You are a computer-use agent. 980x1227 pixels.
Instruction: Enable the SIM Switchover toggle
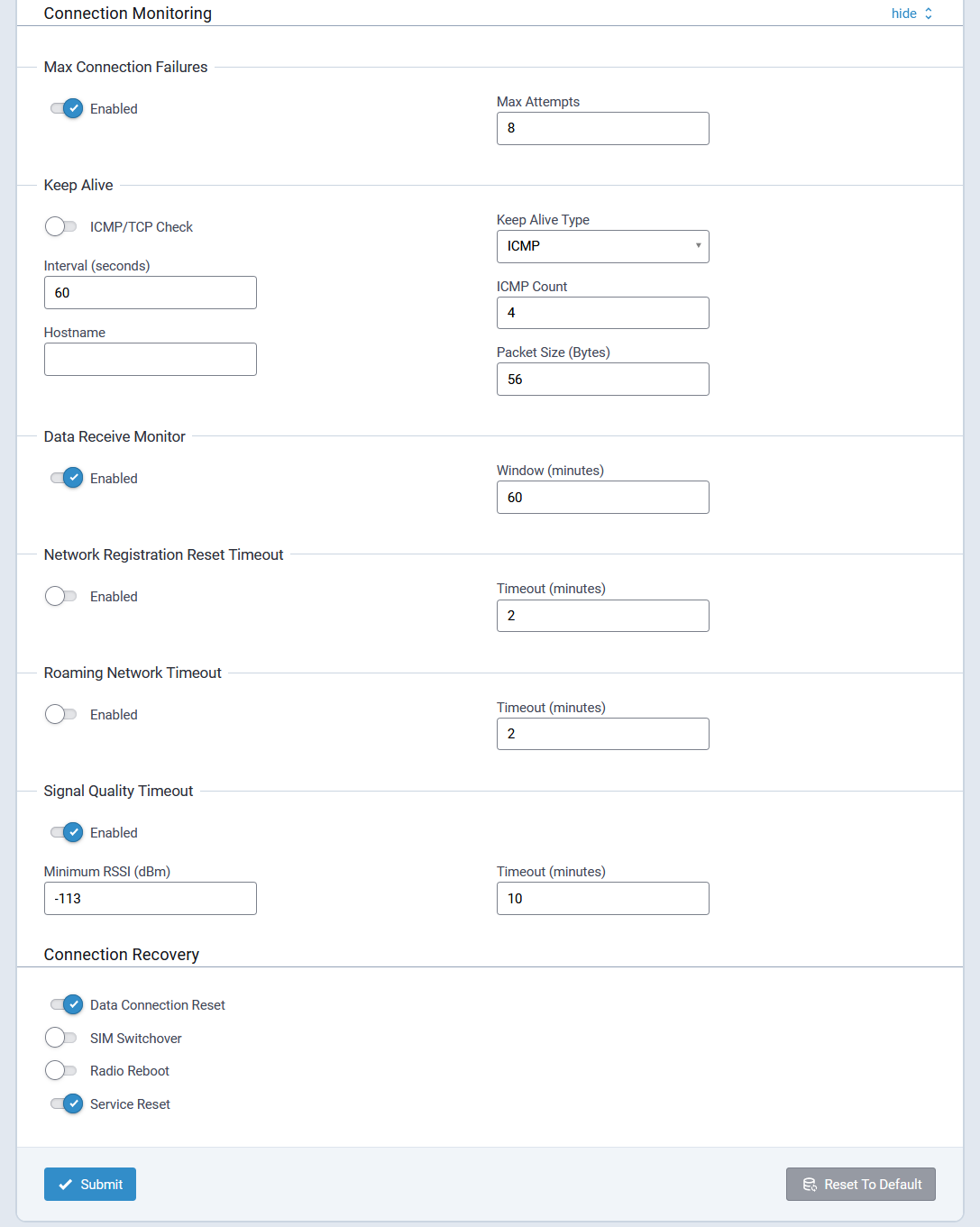[x=60, y=1039]
